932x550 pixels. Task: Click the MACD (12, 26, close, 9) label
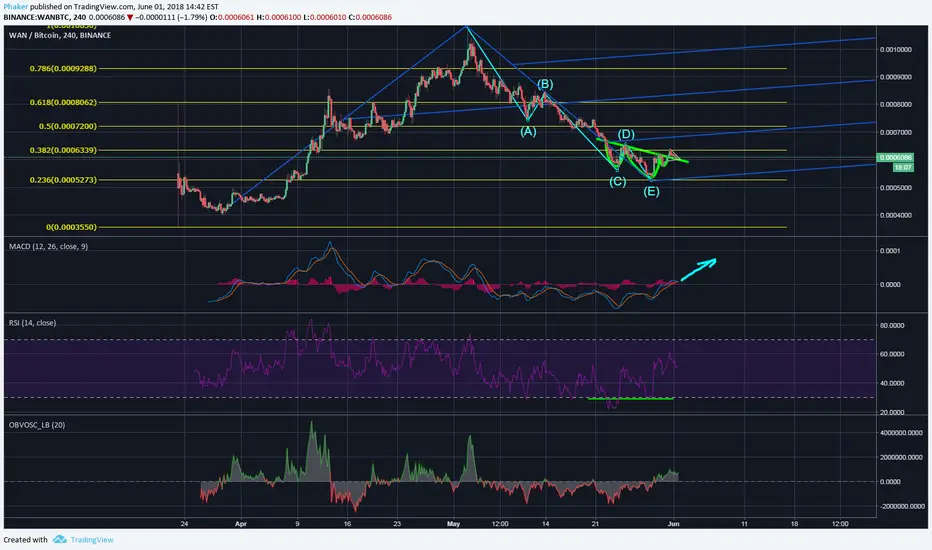click(x=48, y=246)
